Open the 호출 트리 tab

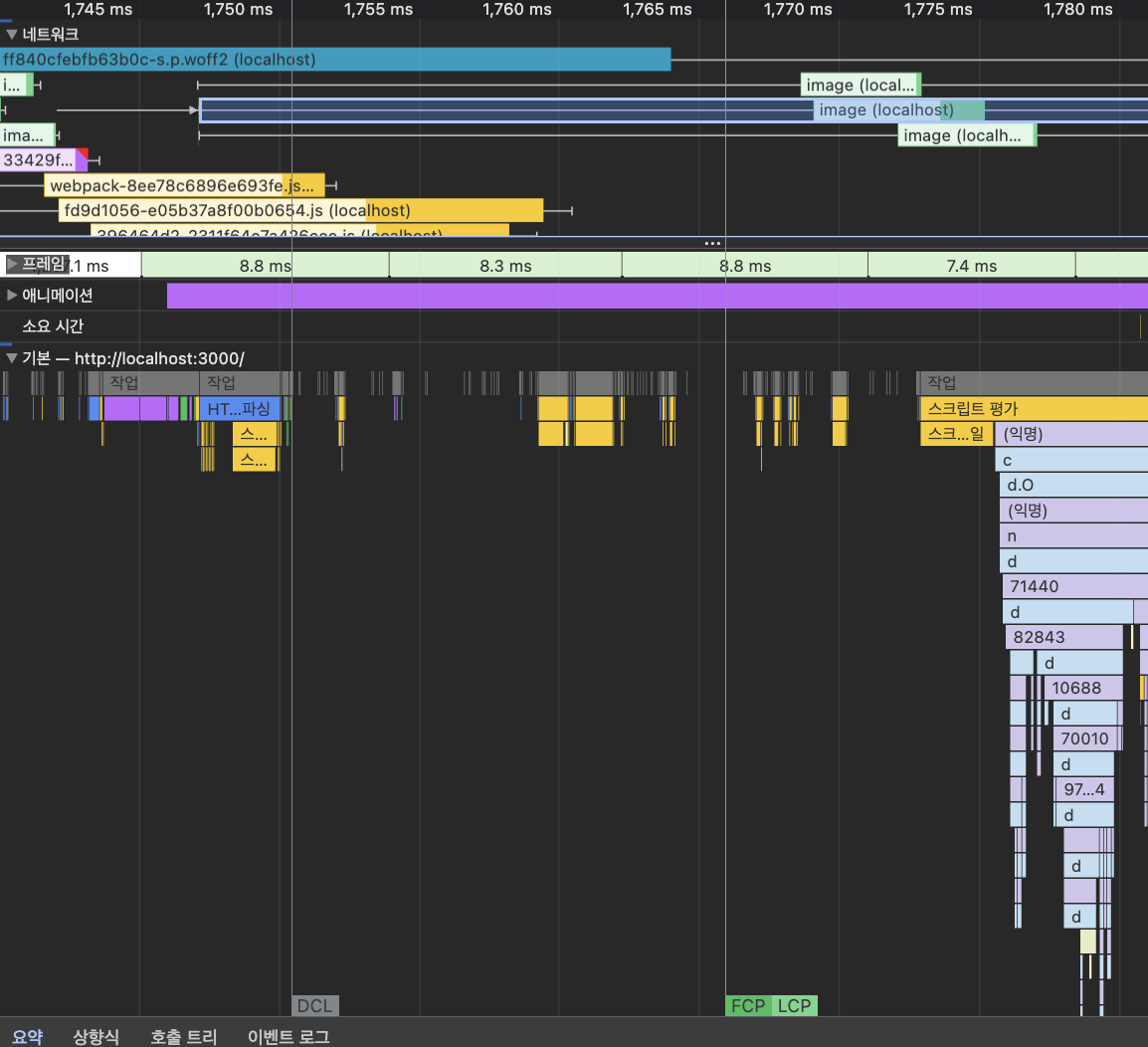pyautogui.click(x=183, y=1036)
